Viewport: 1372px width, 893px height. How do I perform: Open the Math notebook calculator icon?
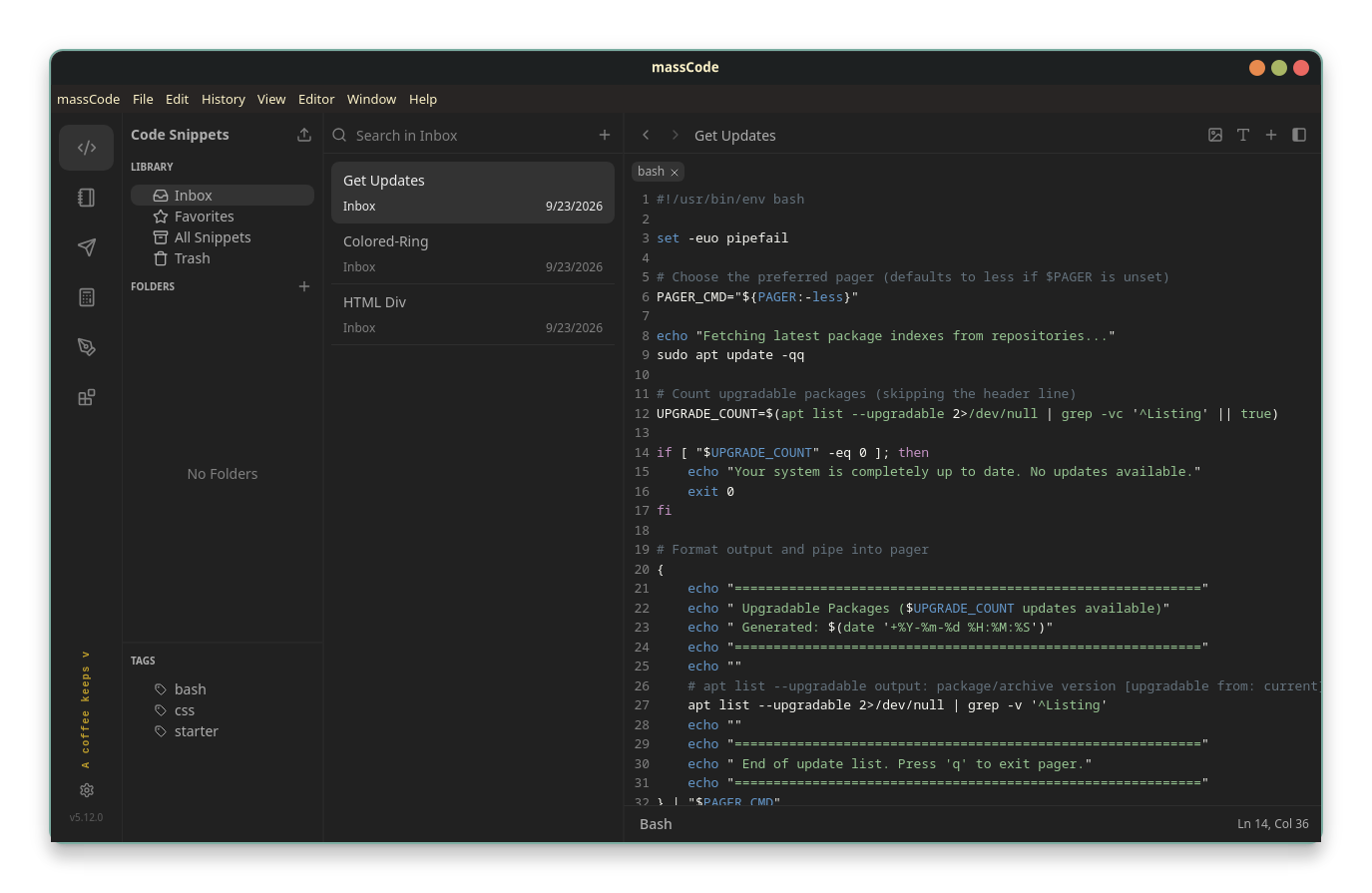pos(87,297)
